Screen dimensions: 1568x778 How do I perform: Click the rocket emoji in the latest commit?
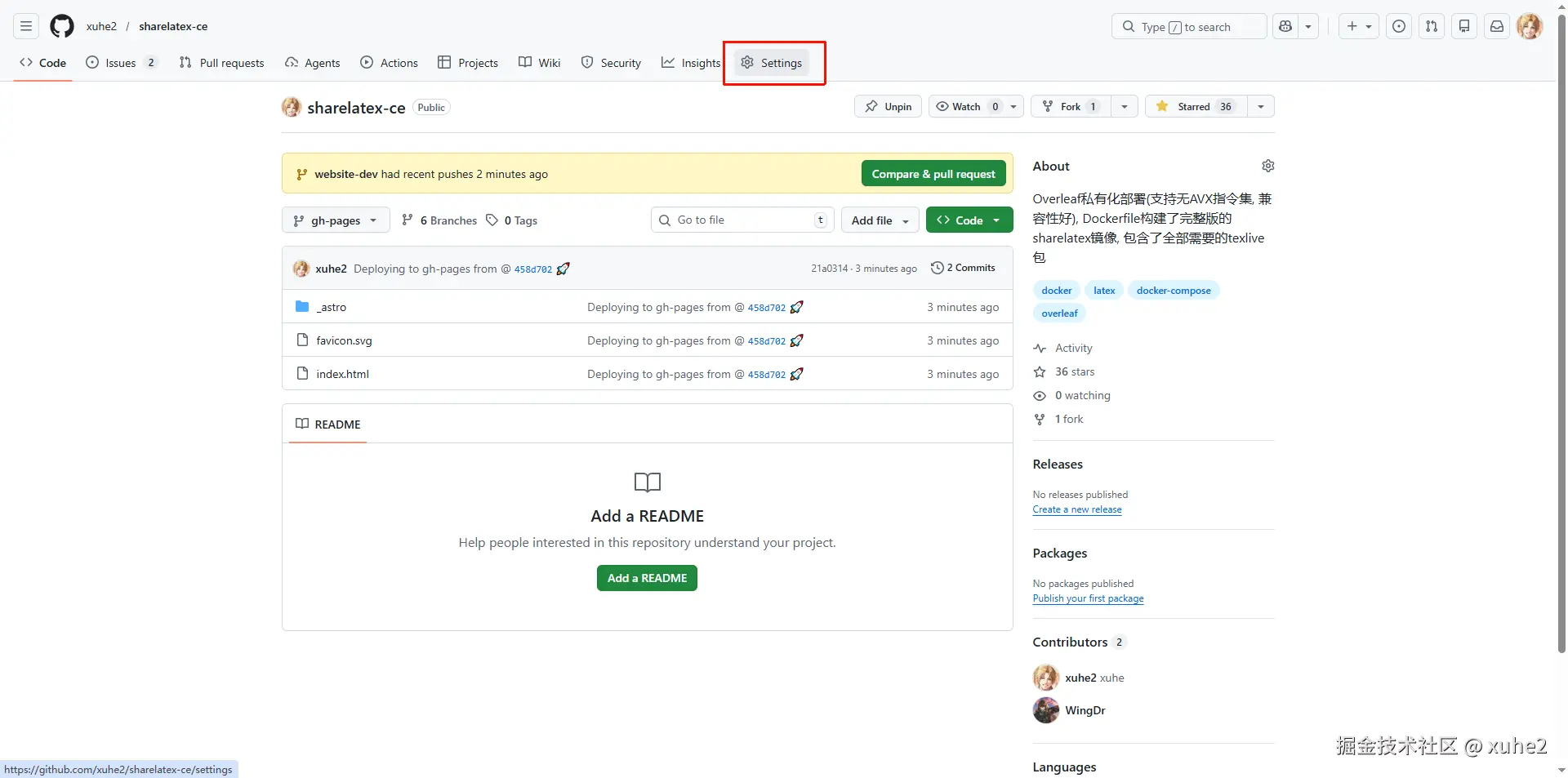[x=563, y=269]
